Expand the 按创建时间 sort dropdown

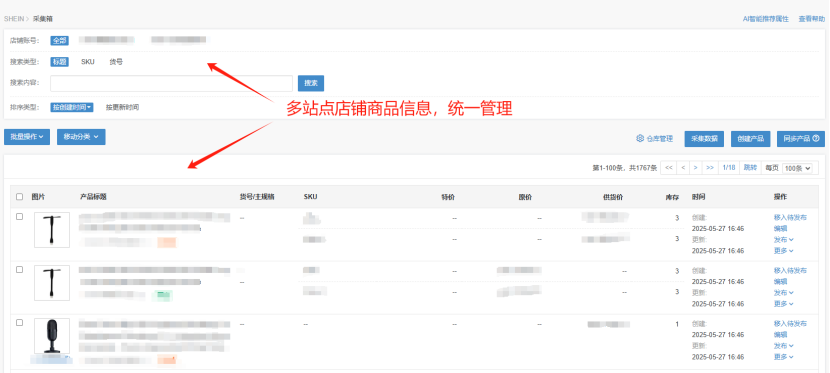72,107
